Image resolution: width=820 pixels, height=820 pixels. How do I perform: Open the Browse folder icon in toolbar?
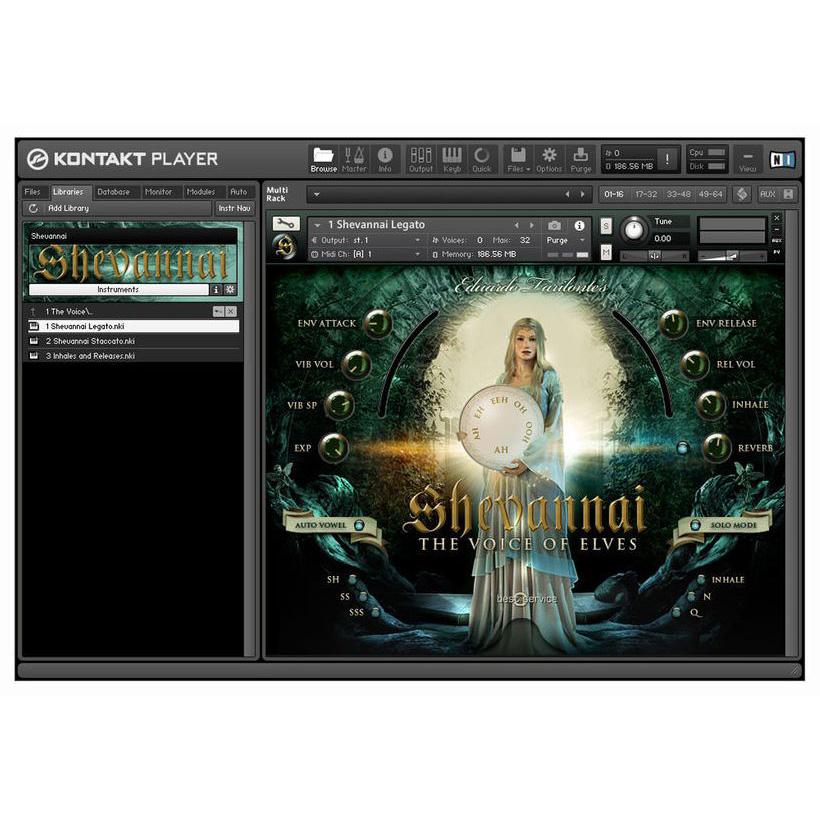323,159
